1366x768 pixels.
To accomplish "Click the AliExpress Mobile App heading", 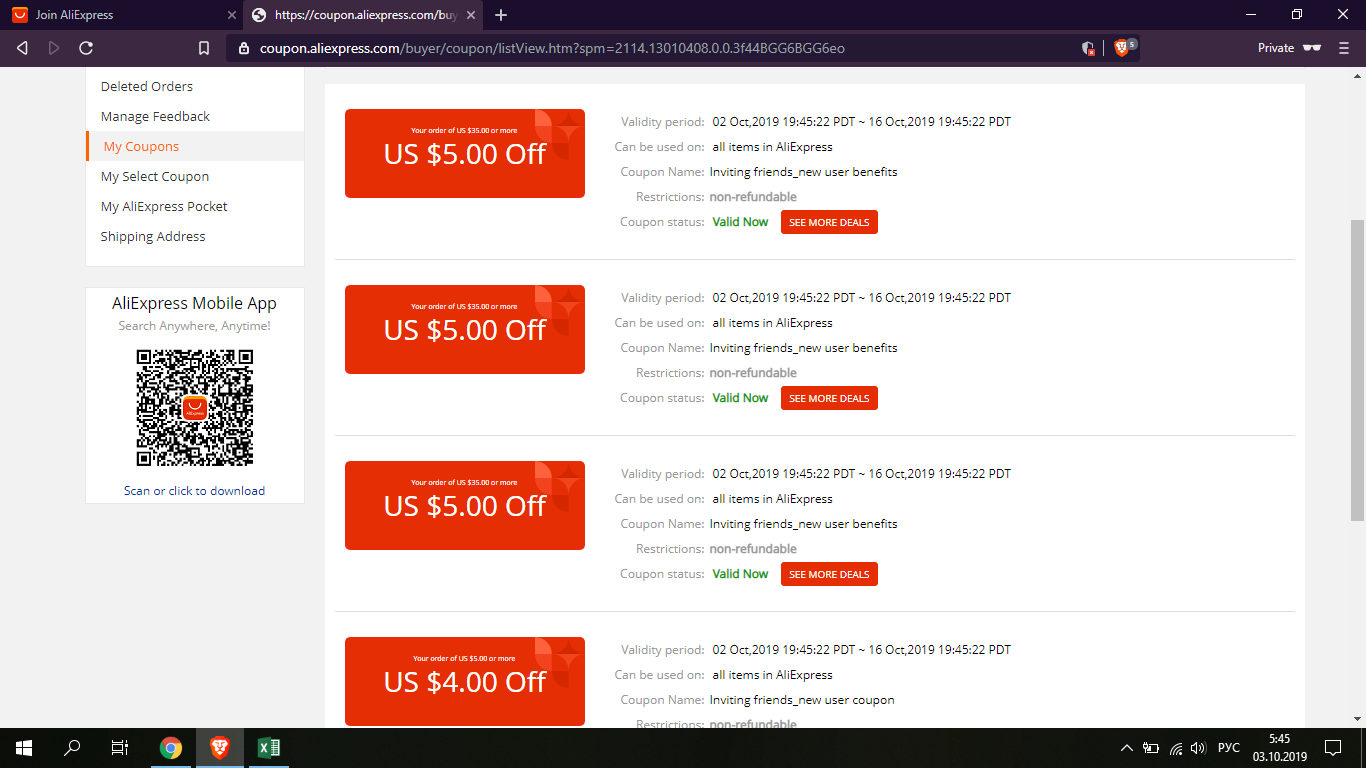I will click(x=195, y=304).
